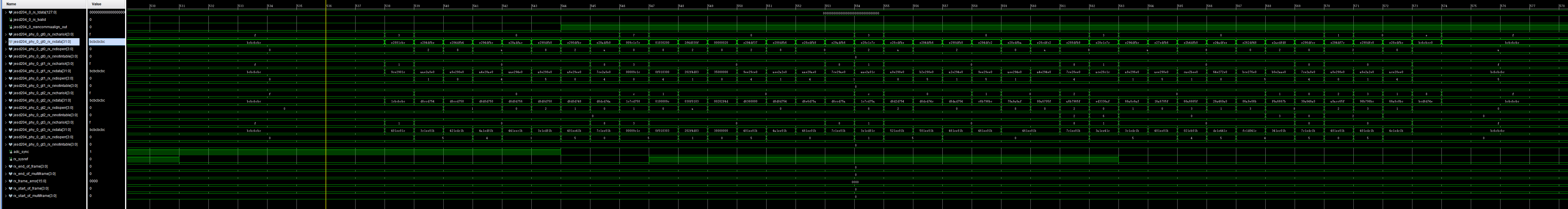Click bus icon of gt3_rx_rxdisperr[3:0]

[11, 137]
